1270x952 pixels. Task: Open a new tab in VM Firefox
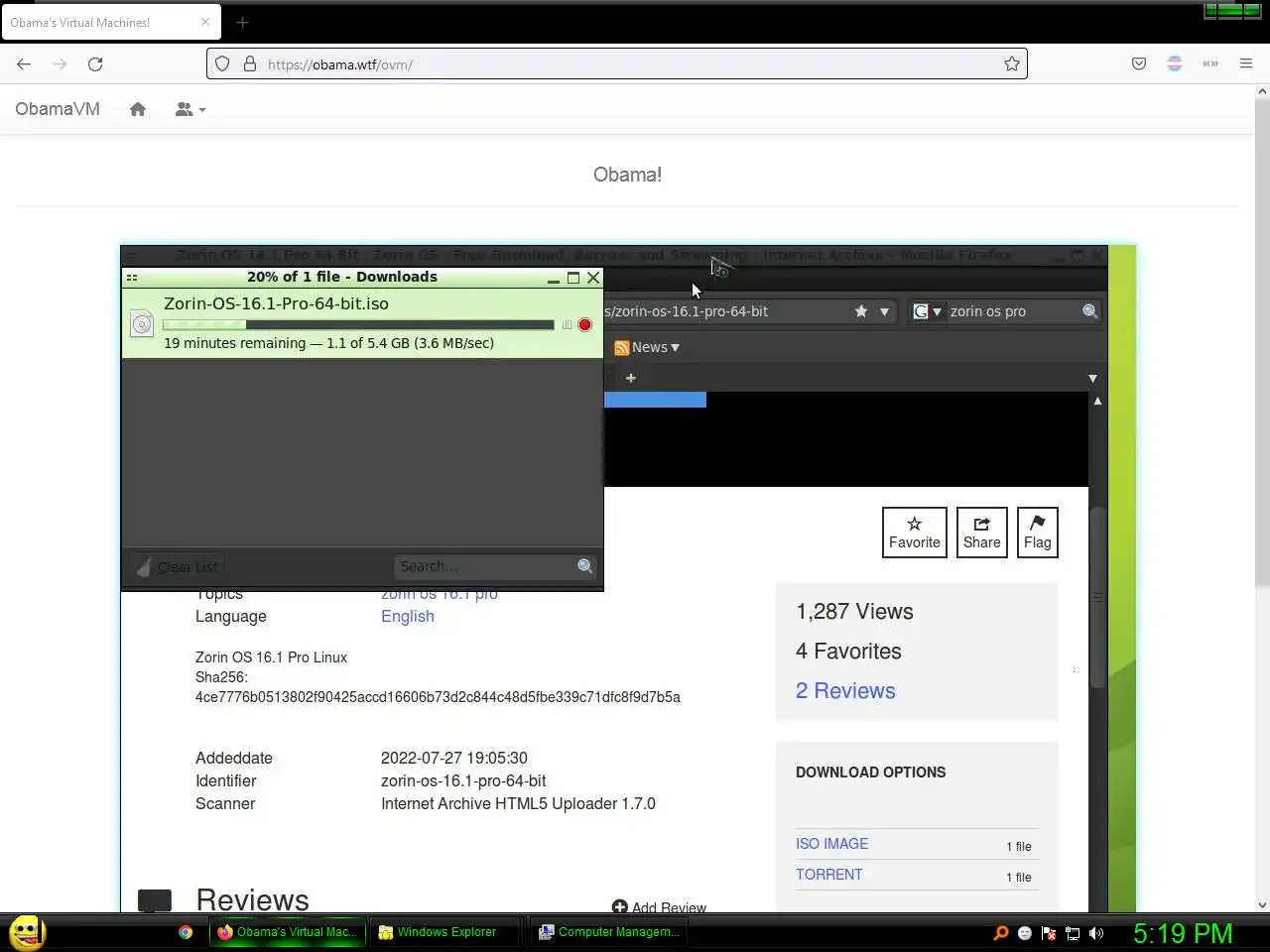(631, 378)
